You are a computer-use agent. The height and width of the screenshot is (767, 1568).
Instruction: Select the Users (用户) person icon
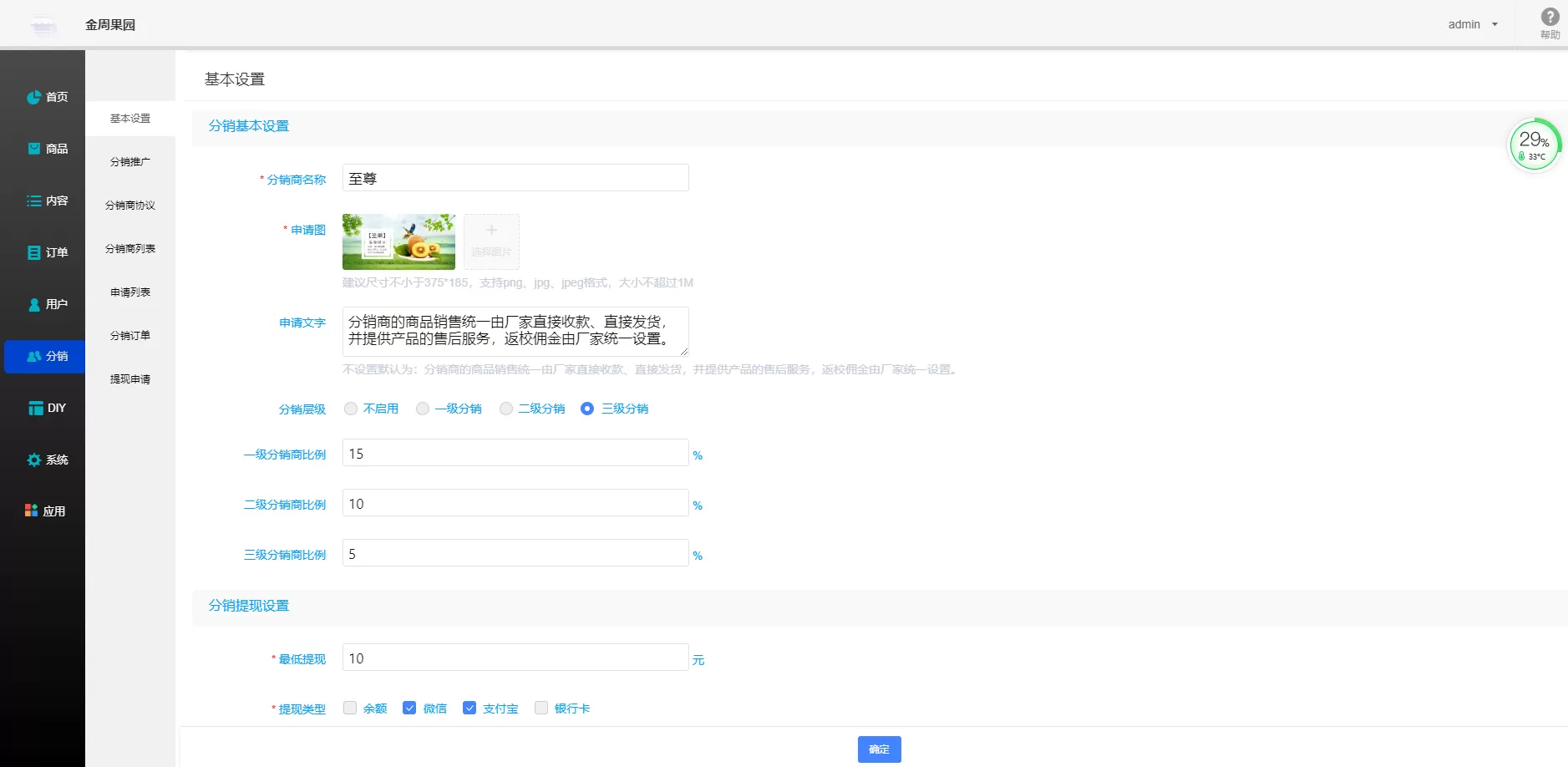33,304
